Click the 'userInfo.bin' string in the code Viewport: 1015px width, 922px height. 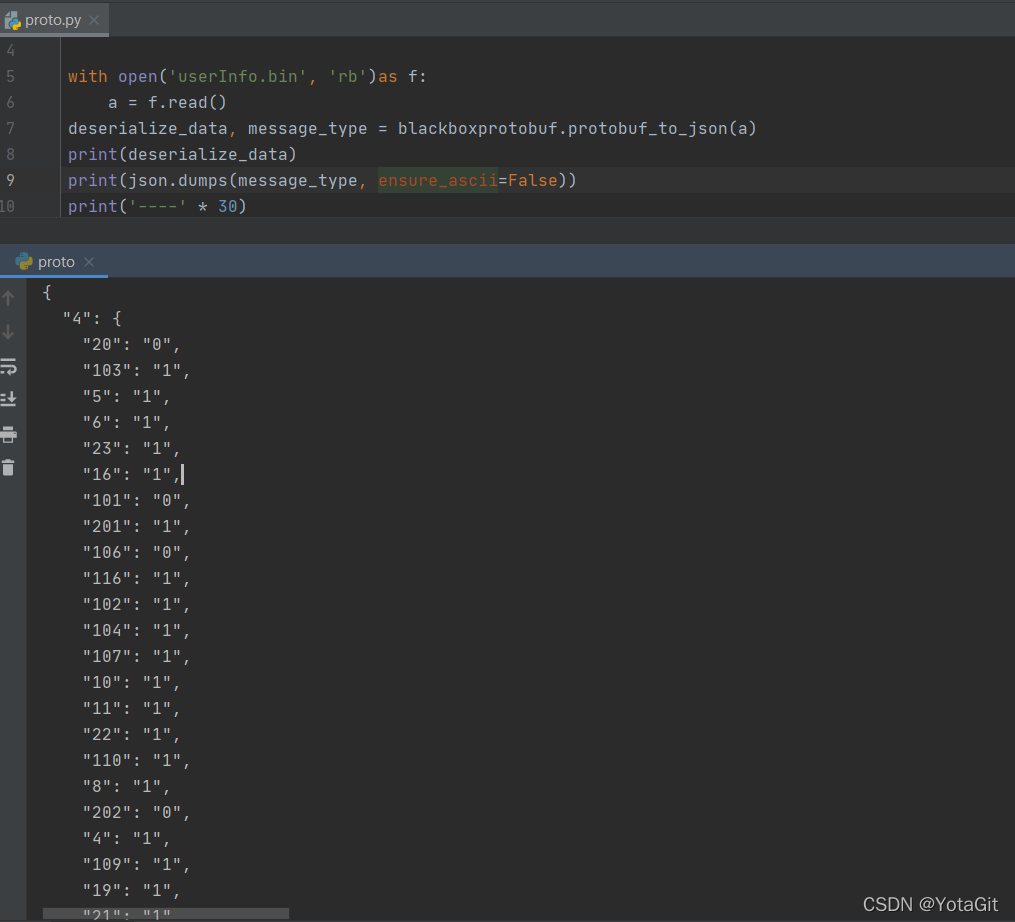(238, 76)
